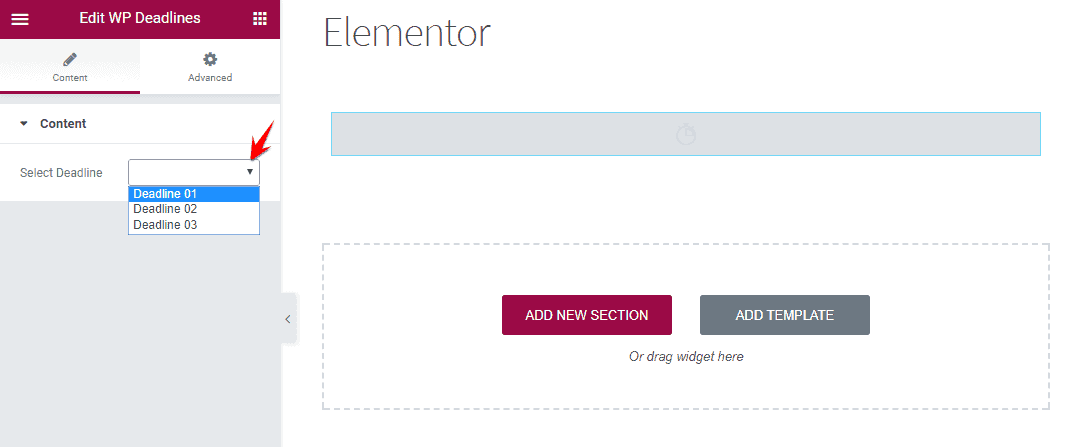
Task: Click the Select Deadline dropdown arrow
Action: 250,172
